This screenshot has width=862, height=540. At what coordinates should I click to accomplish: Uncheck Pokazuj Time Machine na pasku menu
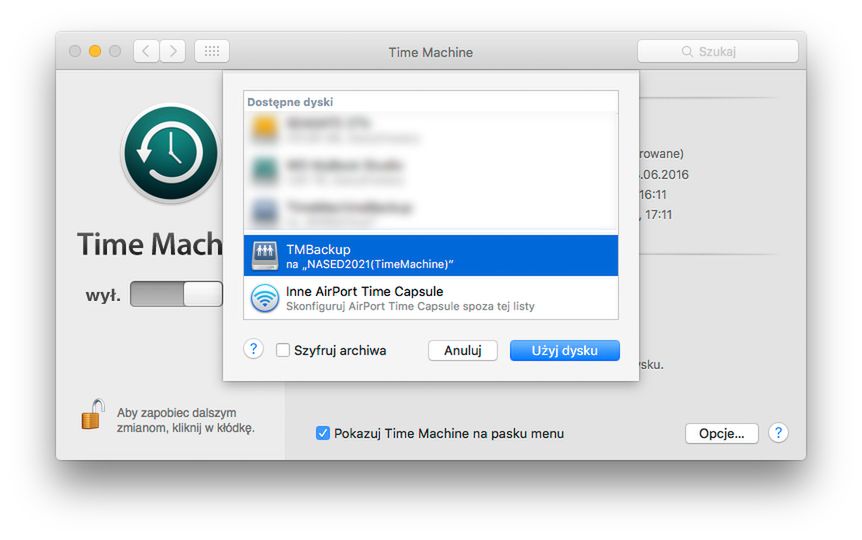[x=323, y=433]
